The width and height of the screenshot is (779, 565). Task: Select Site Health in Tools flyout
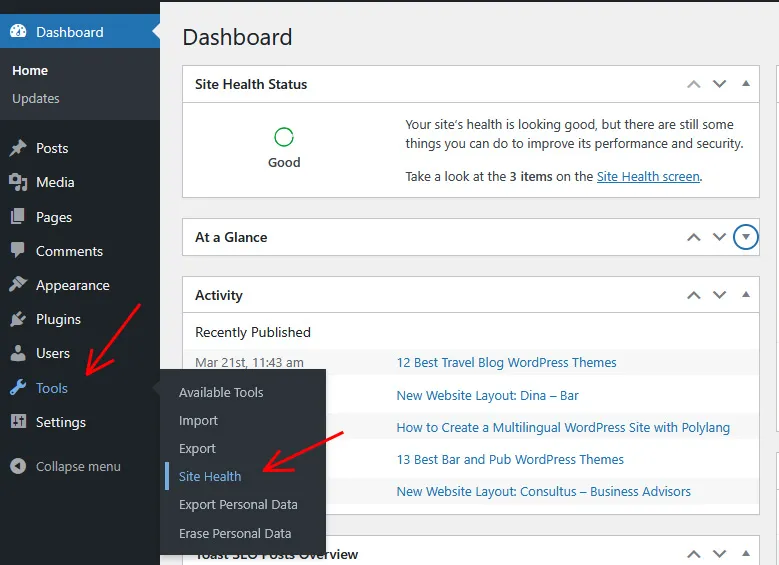(x=210, y=476)
